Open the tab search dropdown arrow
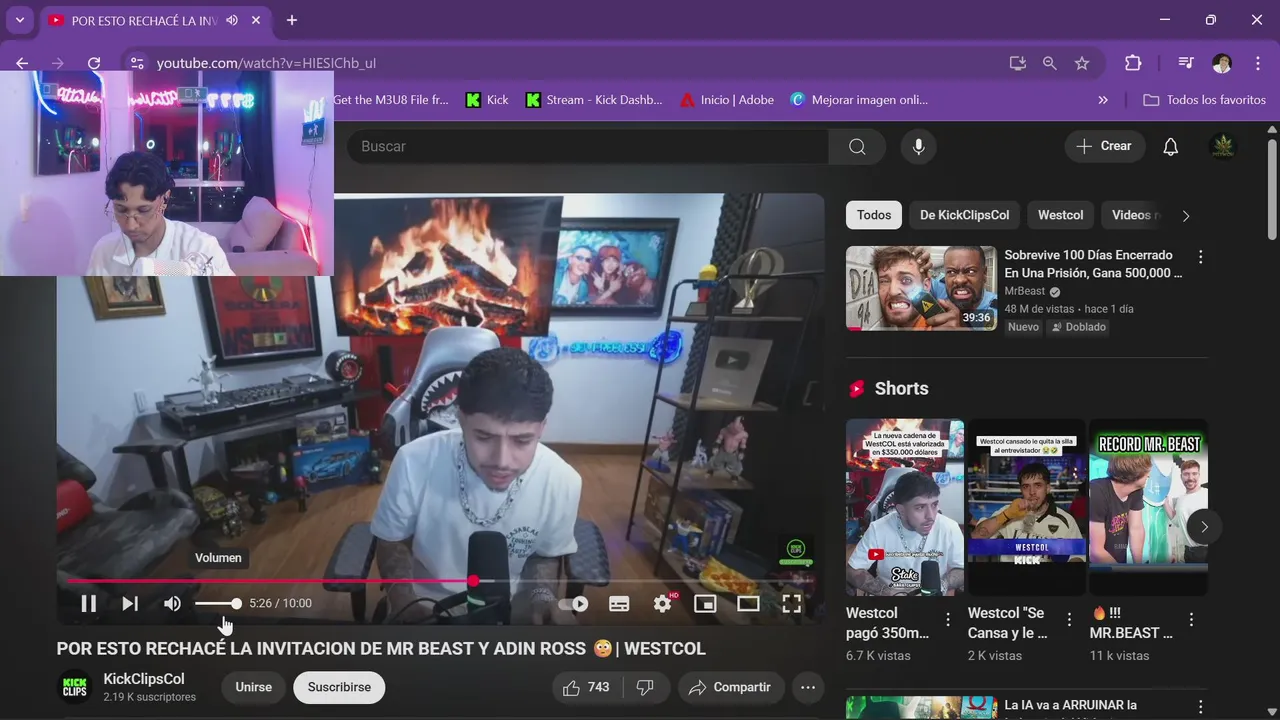 pyautogui.click(x=19, y=20)
